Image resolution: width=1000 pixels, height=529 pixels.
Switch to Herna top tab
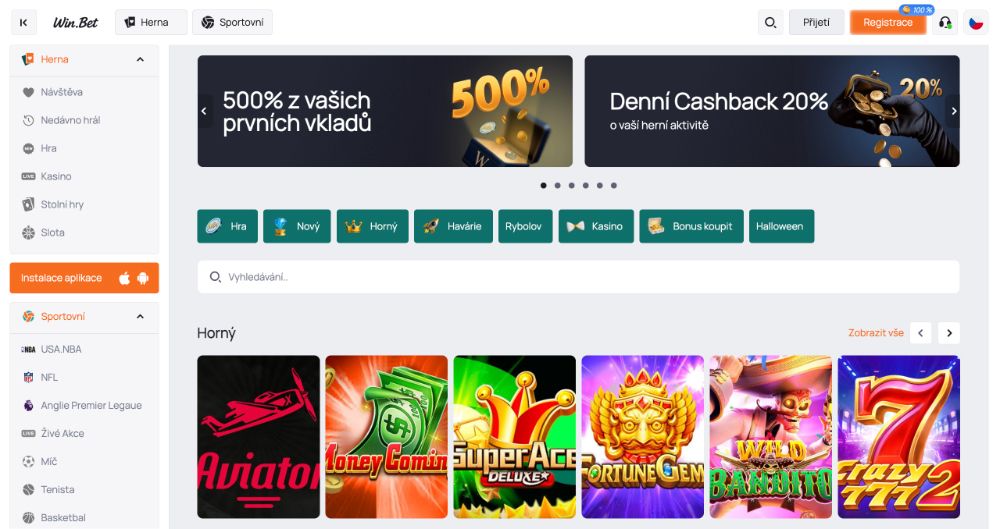151,22
